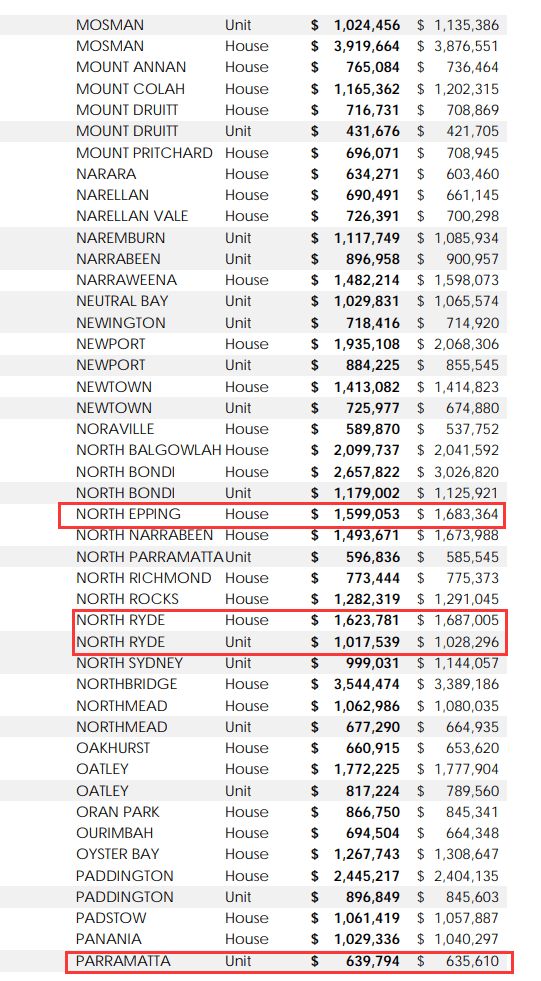Screen dimensions: 541x981
Task: Click the bold value 1,623,781
Action: point(367,621)
